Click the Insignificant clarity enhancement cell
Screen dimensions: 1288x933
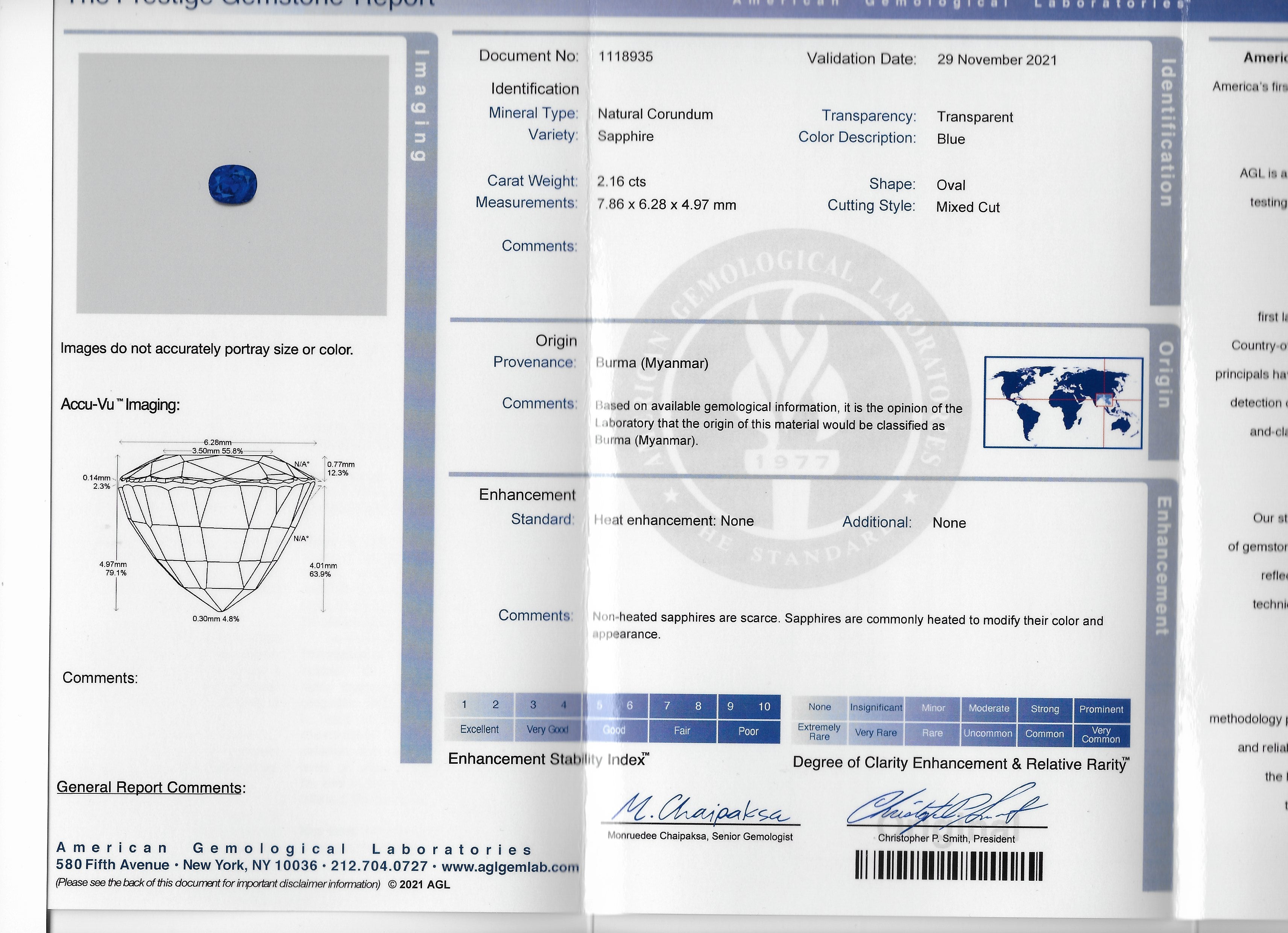coord(876,708)
